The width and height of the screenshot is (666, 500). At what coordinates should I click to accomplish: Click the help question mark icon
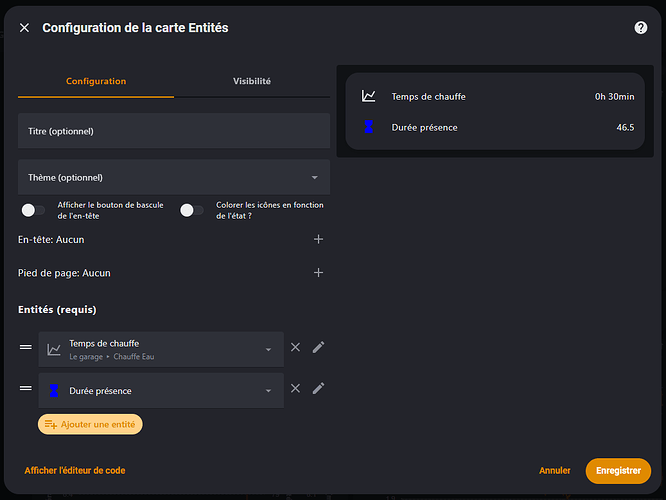641,28
